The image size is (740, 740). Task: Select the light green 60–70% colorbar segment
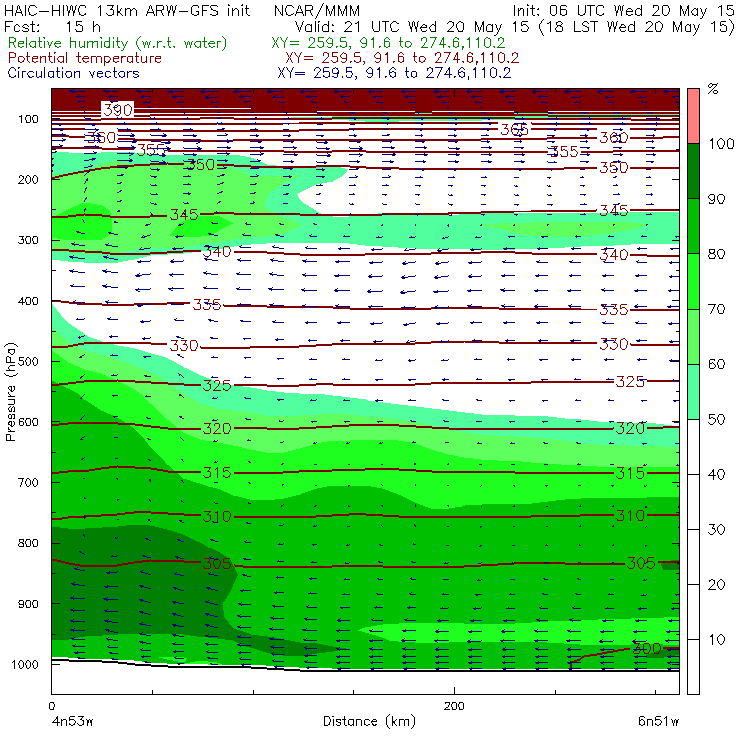(693, 336)
